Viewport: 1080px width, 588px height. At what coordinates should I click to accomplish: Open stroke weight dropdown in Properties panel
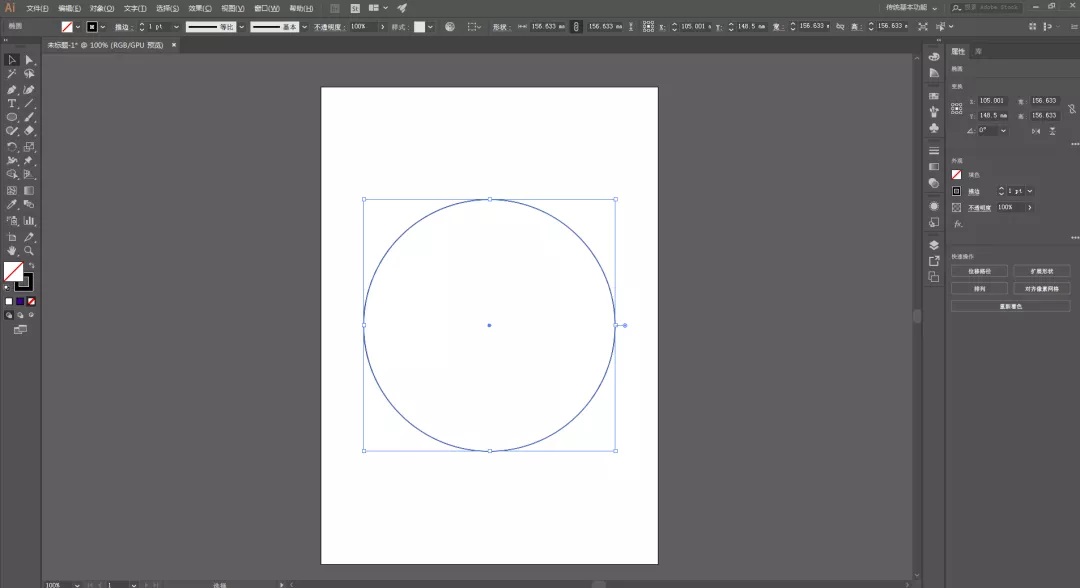1030,191
